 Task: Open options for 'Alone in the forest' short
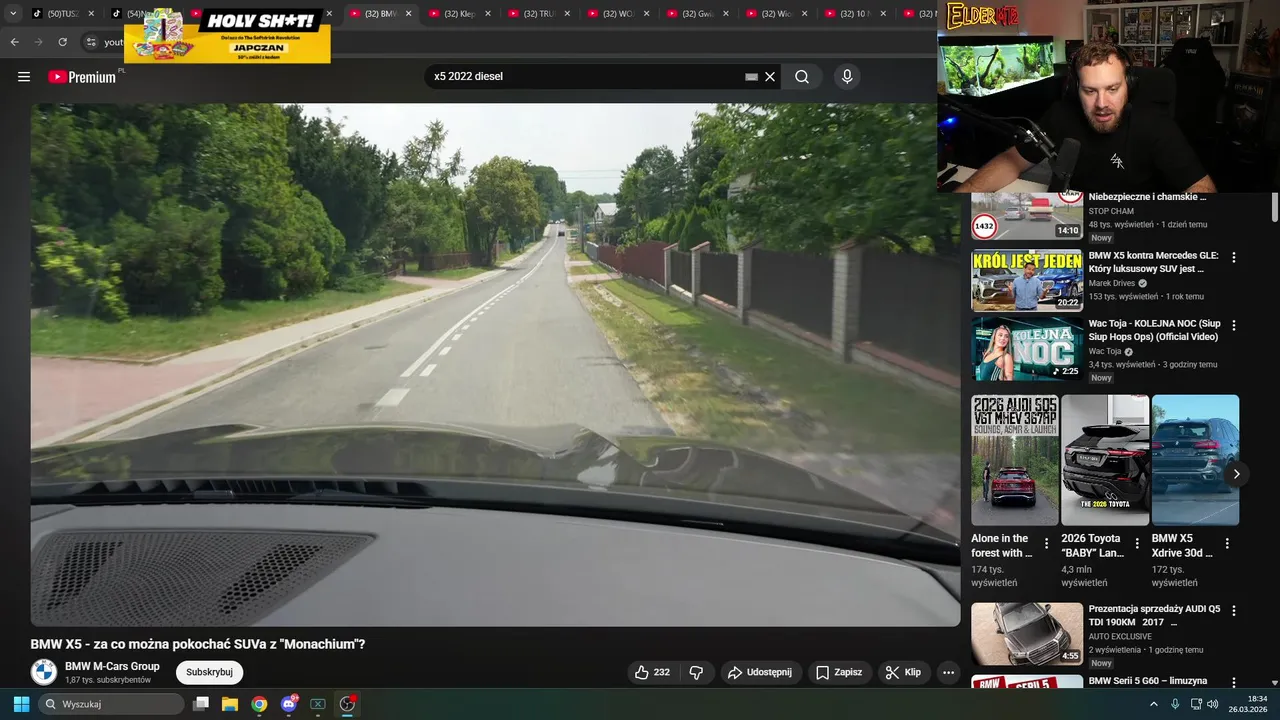tap(1047, 544)
